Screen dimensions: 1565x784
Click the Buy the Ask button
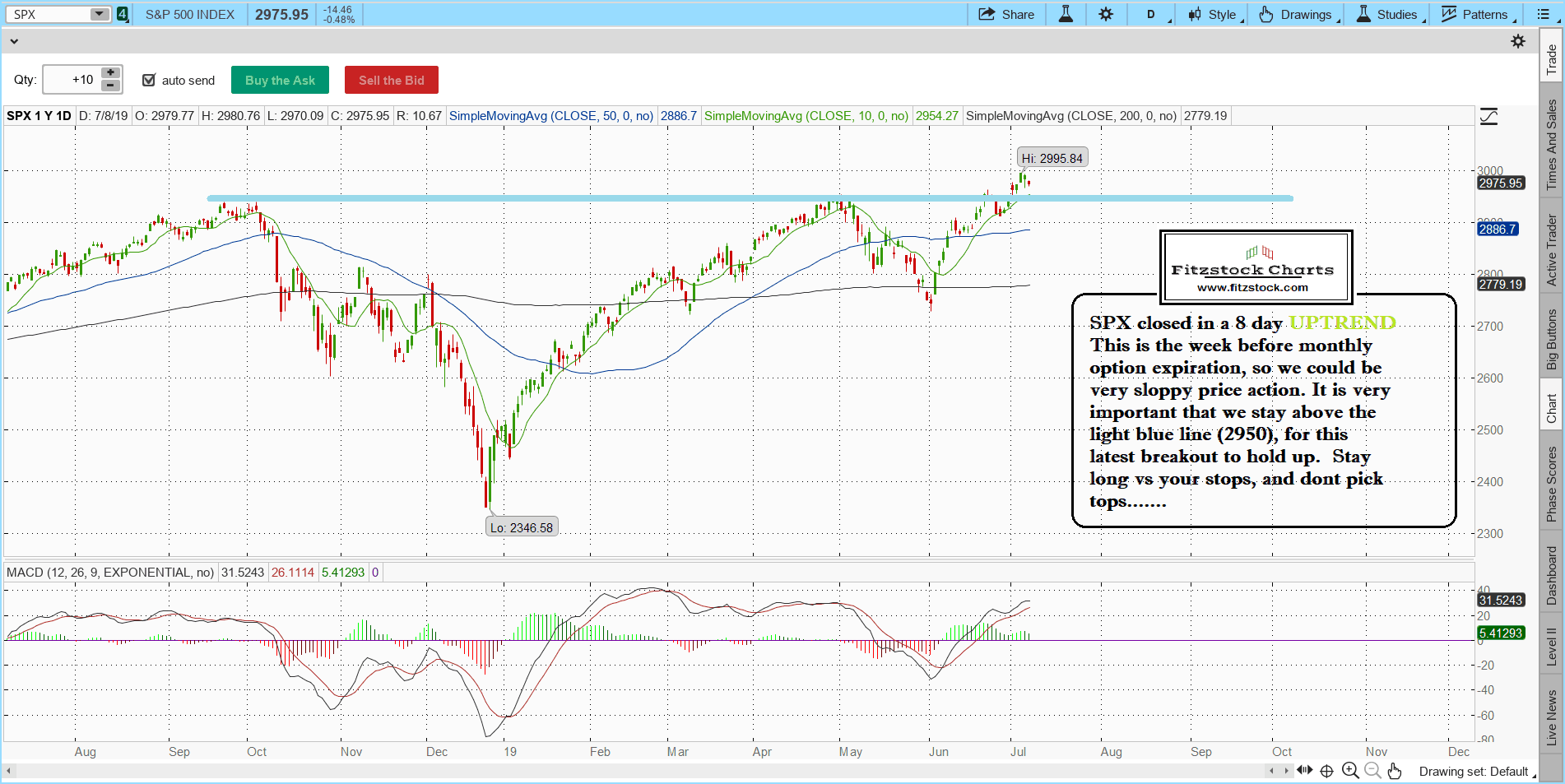280,80
